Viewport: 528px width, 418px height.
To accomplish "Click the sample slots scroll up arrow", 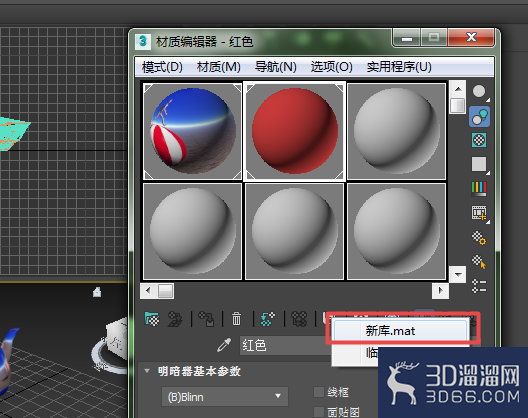I will click(458, 89).
